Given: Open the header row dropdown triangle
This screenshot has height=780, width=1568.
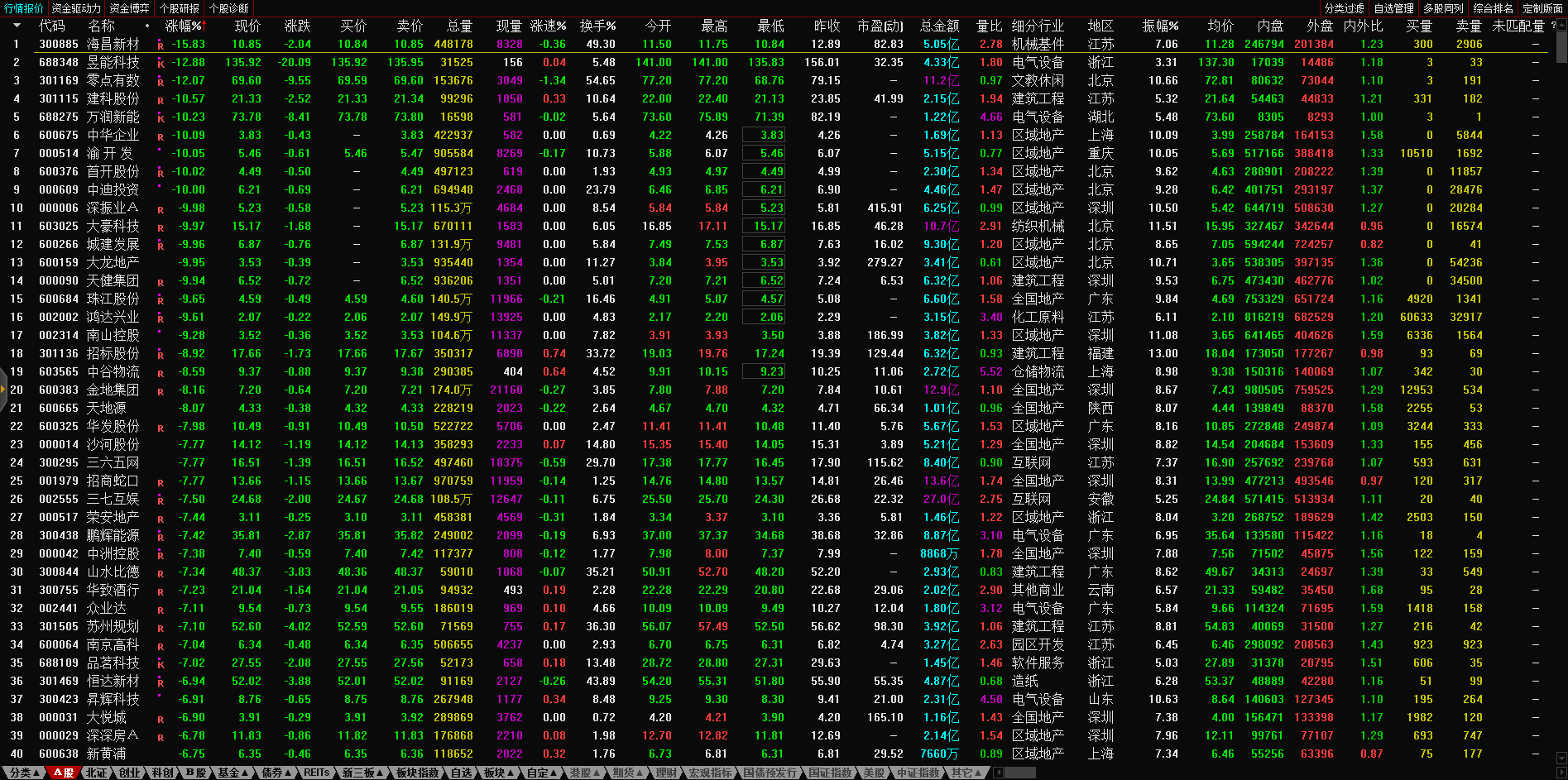Looking at the screenshot, I should (x=16, y=26).
